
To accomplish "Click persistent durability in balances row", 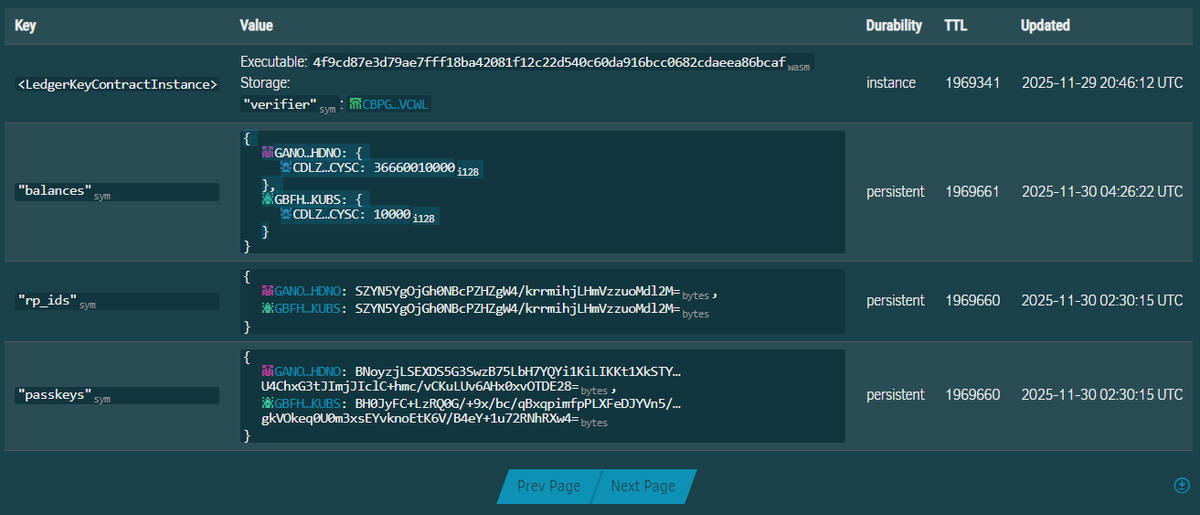I will 897,191.
